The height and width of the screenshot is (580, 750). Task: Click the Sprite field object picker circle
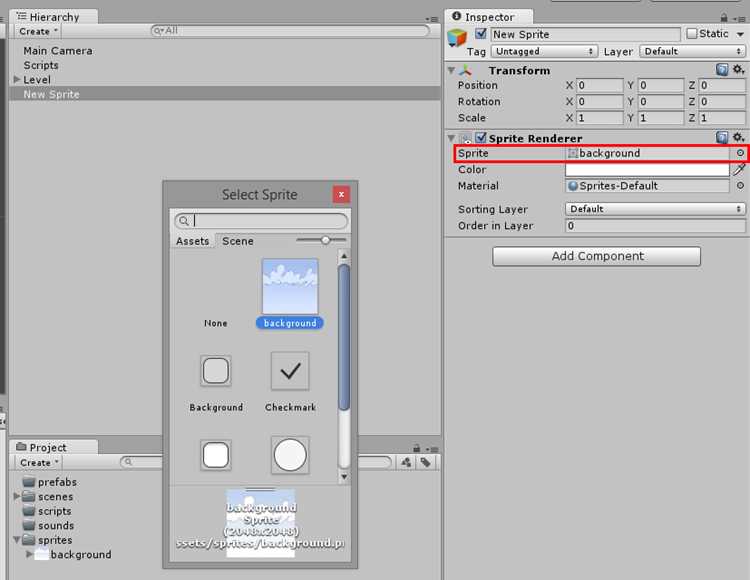740,153
